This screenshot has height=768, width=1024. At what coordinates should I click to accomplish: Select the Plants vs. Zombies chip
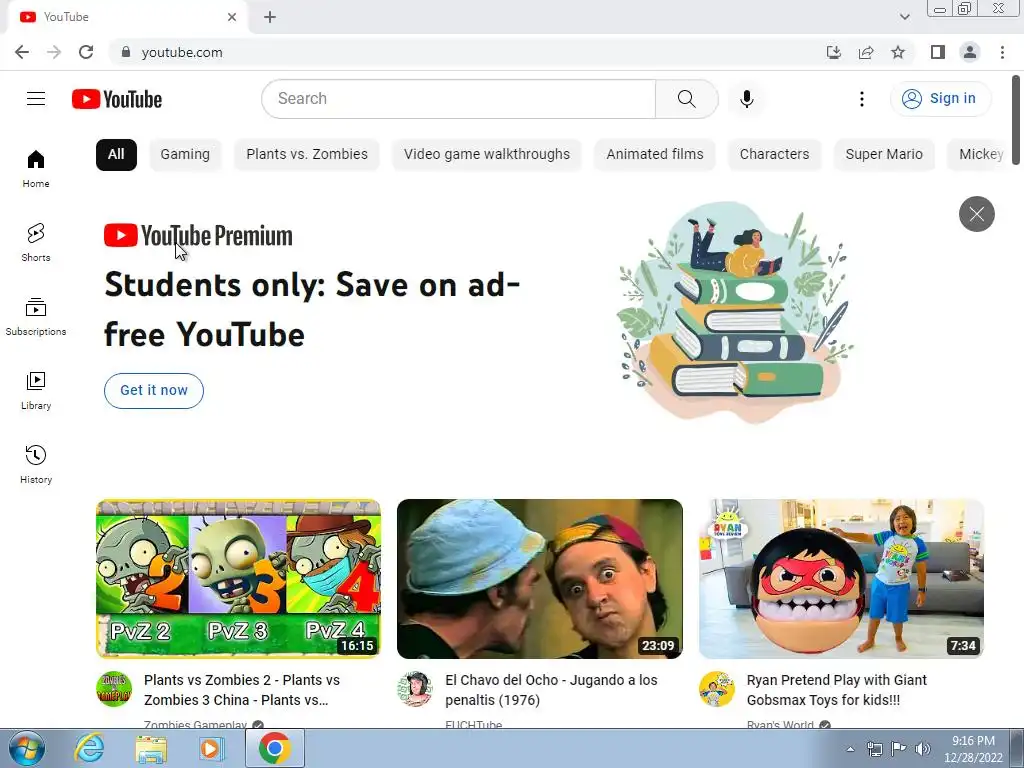point(307,155)
